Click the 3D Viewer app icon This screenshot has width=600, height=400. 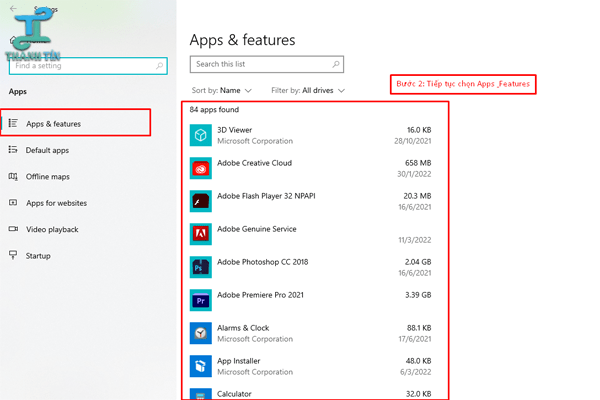(x=201, y=135)
